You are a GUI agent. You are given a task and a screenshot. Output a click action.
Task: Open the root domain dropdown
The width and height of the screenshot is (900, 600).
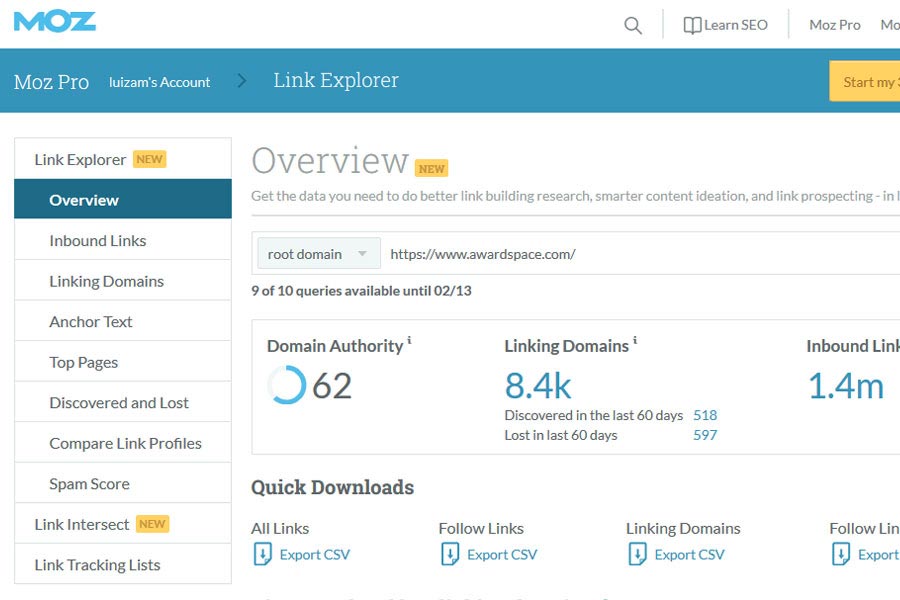317,253
